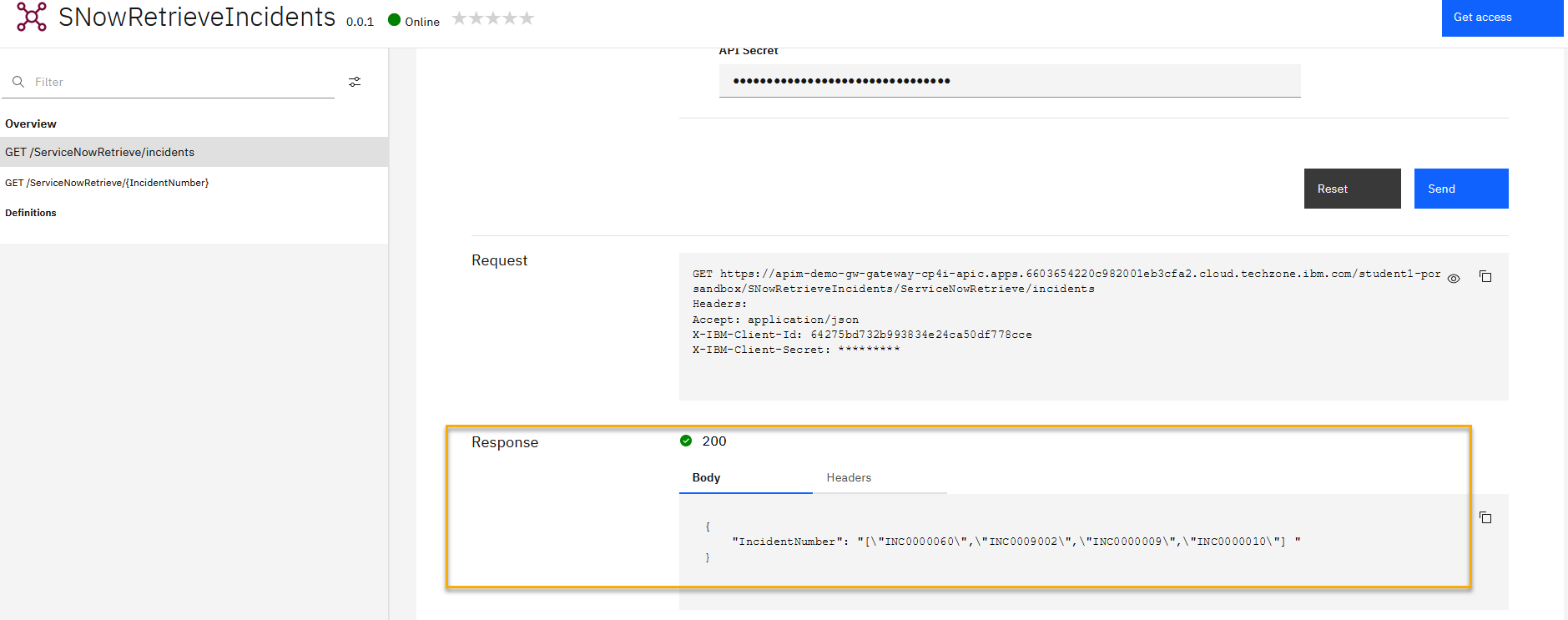Expand the Definitions section
Image resolution: width=1568 pixels, height=620 pixels.
(x=31, y=213)
